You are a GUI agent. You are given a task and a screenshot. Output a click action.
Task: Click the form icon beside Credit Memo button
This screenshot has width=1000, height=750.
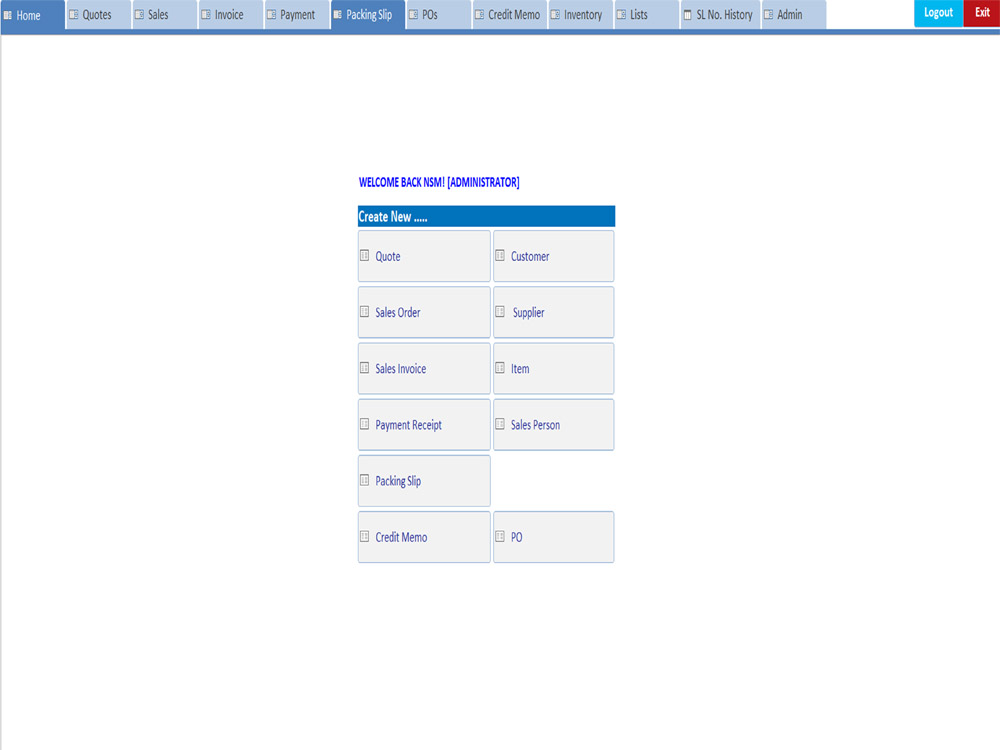coord(364,536)
